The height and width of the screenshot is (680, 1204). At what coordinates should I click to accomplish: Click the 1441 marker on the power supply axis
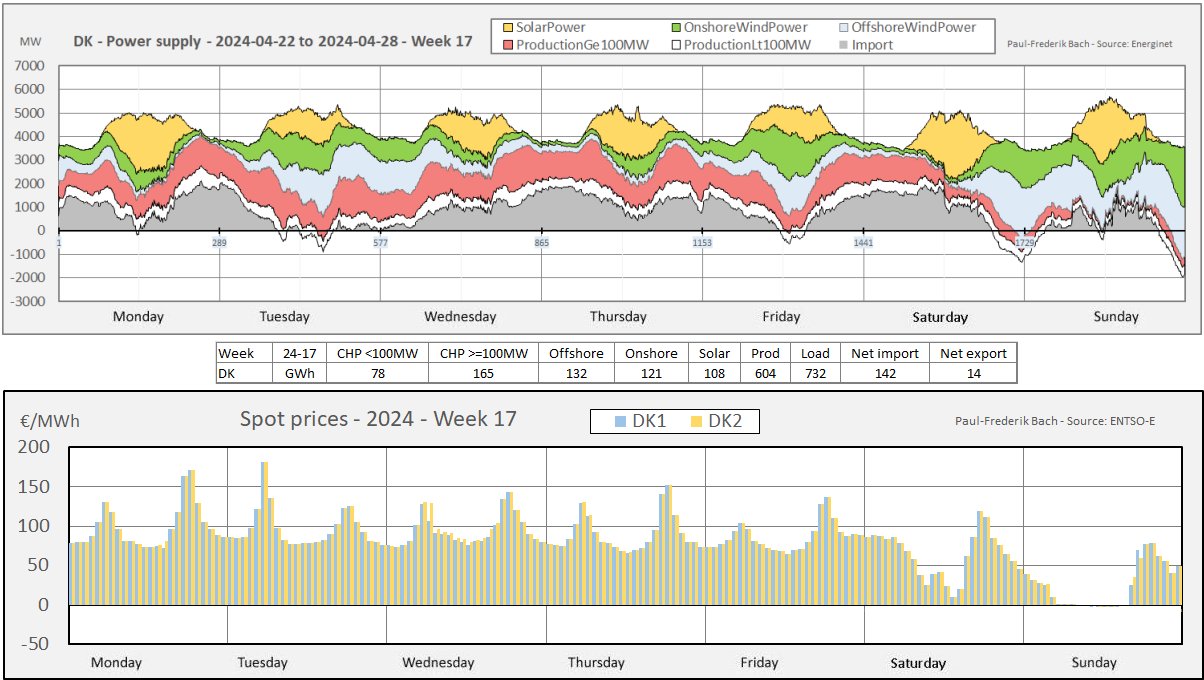(863, 243)
